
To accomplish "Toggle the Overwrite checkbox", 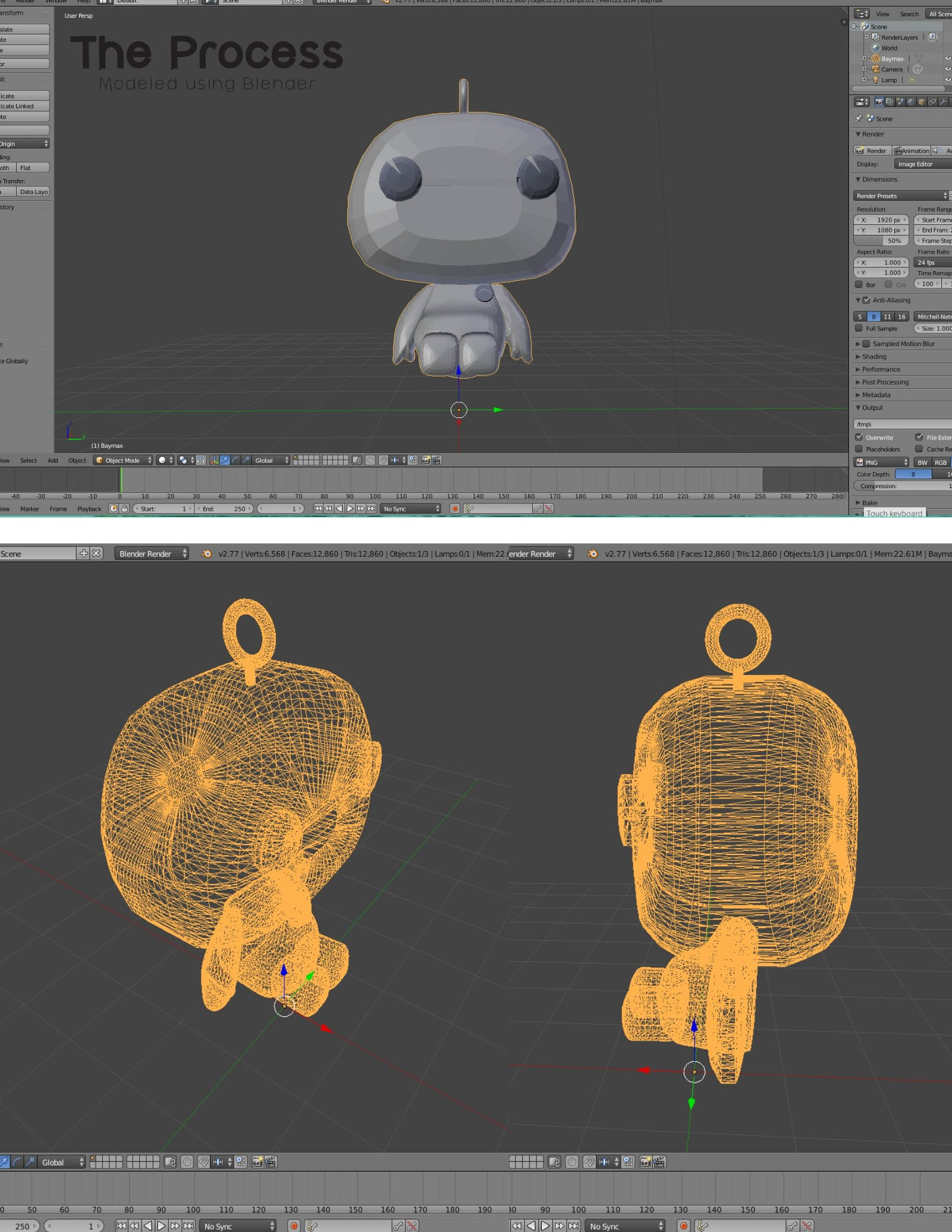I will point(859,437).
